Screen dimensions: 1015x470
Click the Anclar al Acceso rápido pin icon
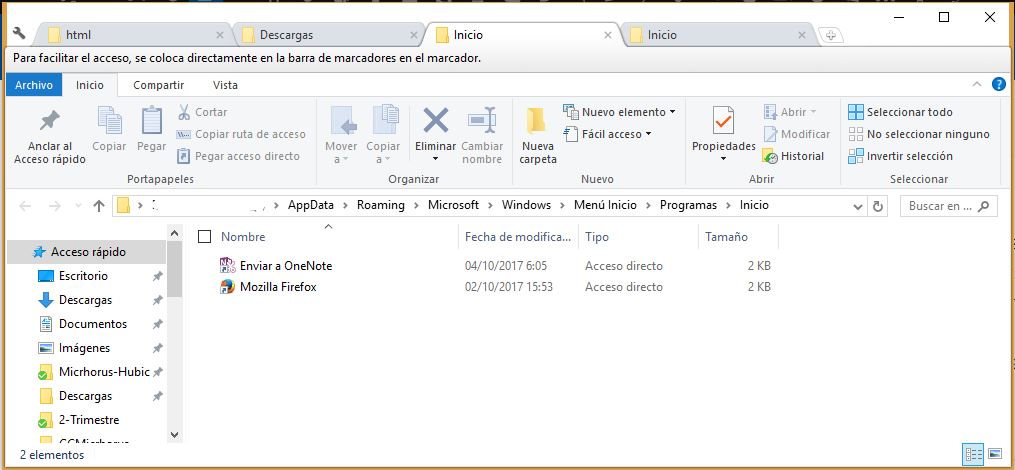49,122
